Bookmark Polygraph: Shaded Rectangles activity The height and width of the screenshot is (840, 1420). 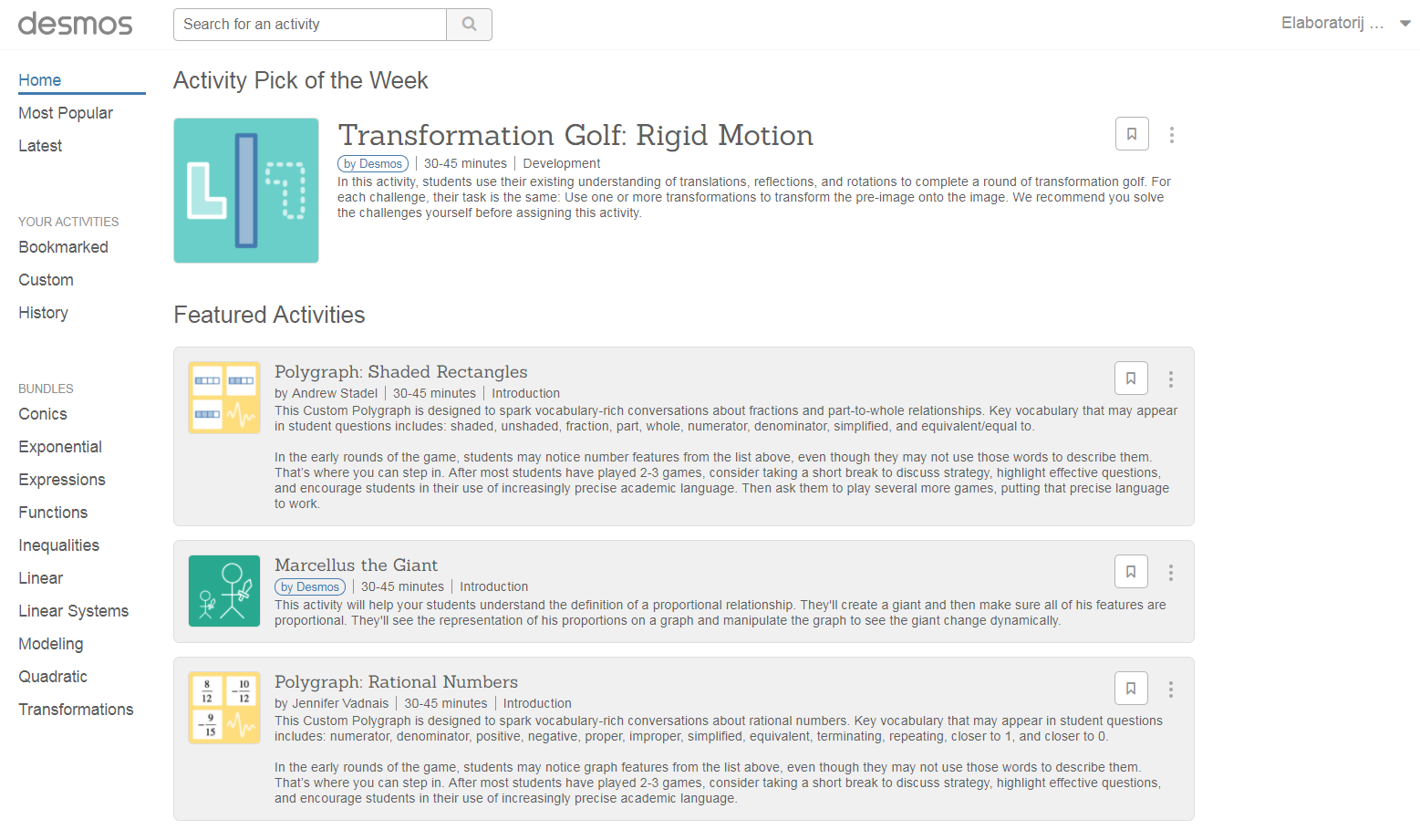[1130, 379]
